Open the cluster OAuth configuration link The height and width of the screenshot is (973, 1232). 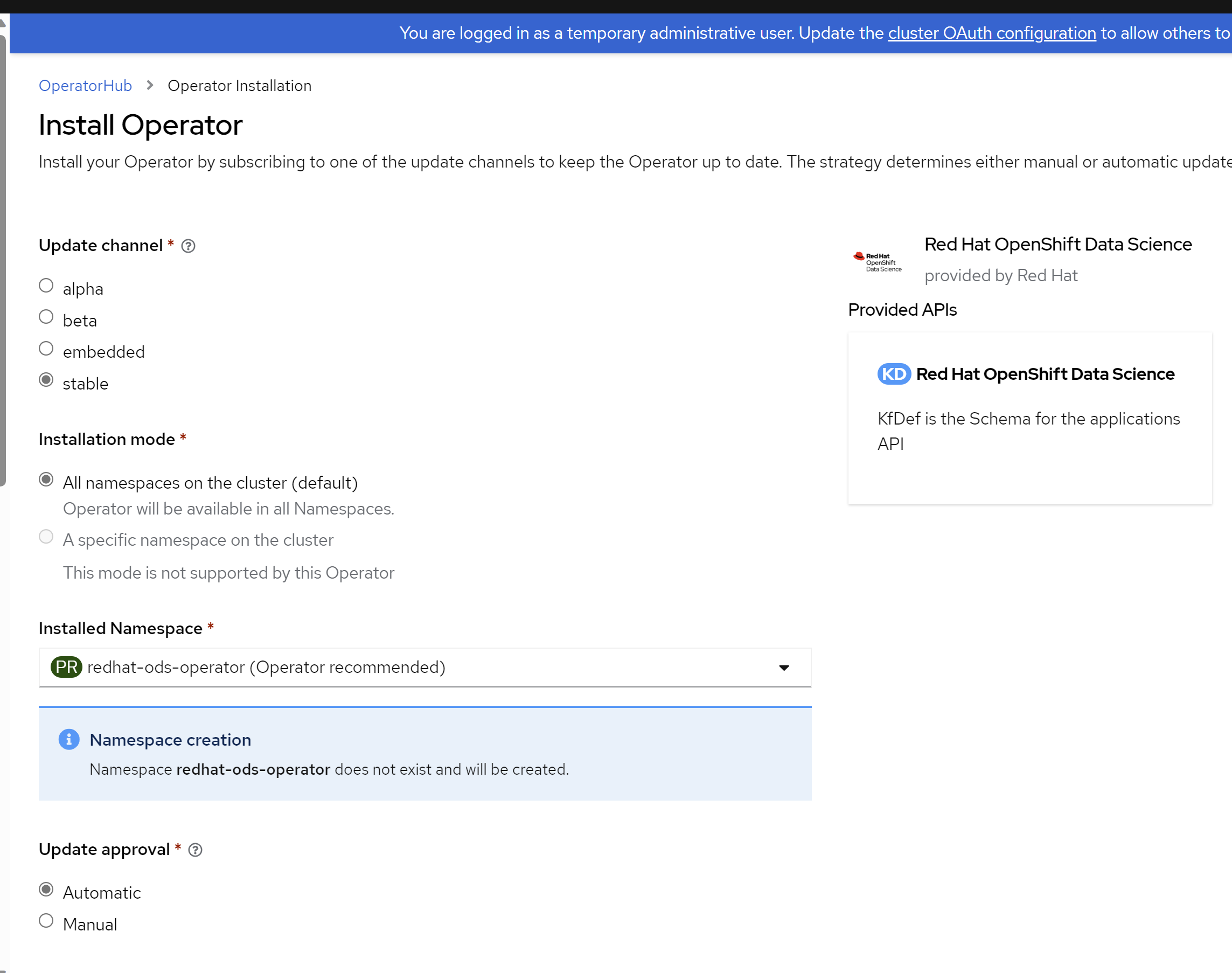[992, 33]
